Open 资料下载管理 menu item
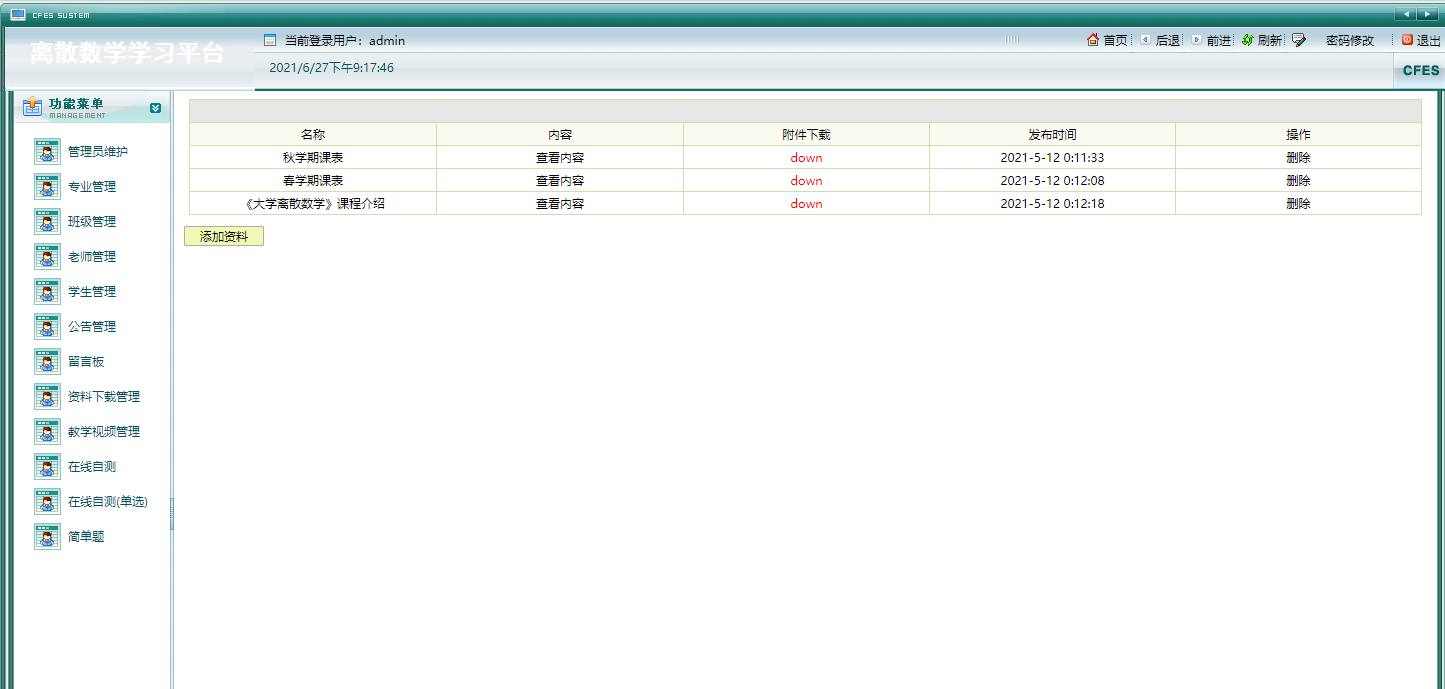 [x=104, y=397]
